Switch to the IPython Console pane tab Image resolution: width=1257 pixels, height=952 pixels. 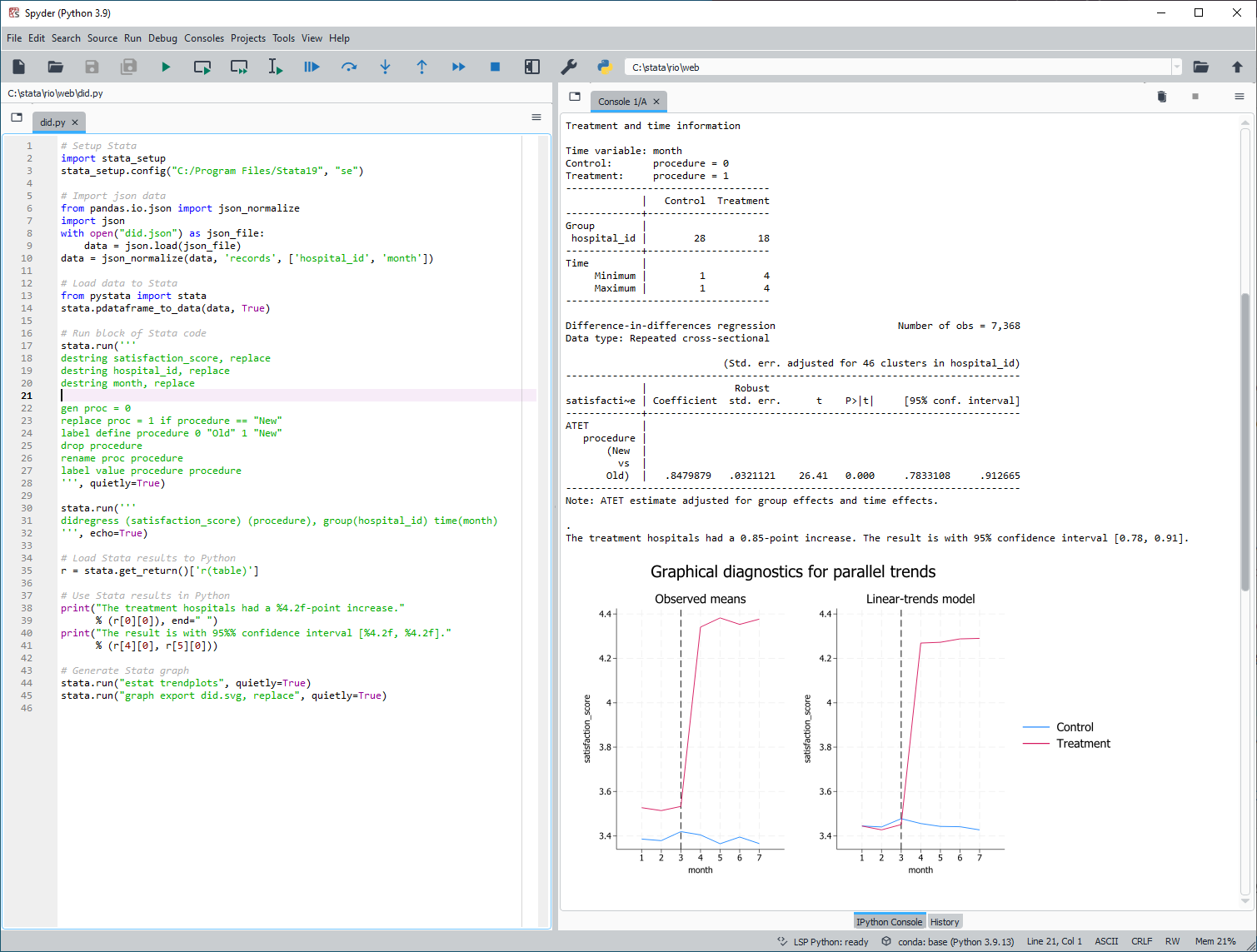pos(890,922)
